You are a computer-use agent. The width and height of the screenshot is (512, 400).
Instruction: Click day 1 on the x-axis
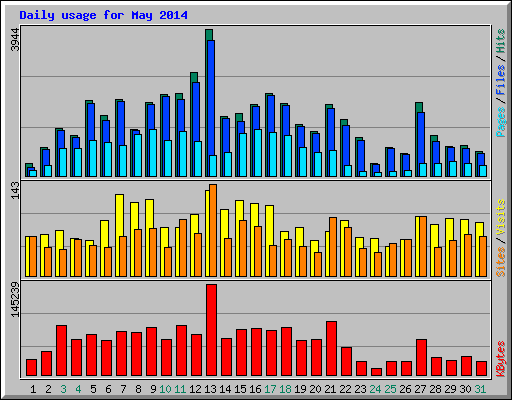pyautogui.click(x=33, y=389)
